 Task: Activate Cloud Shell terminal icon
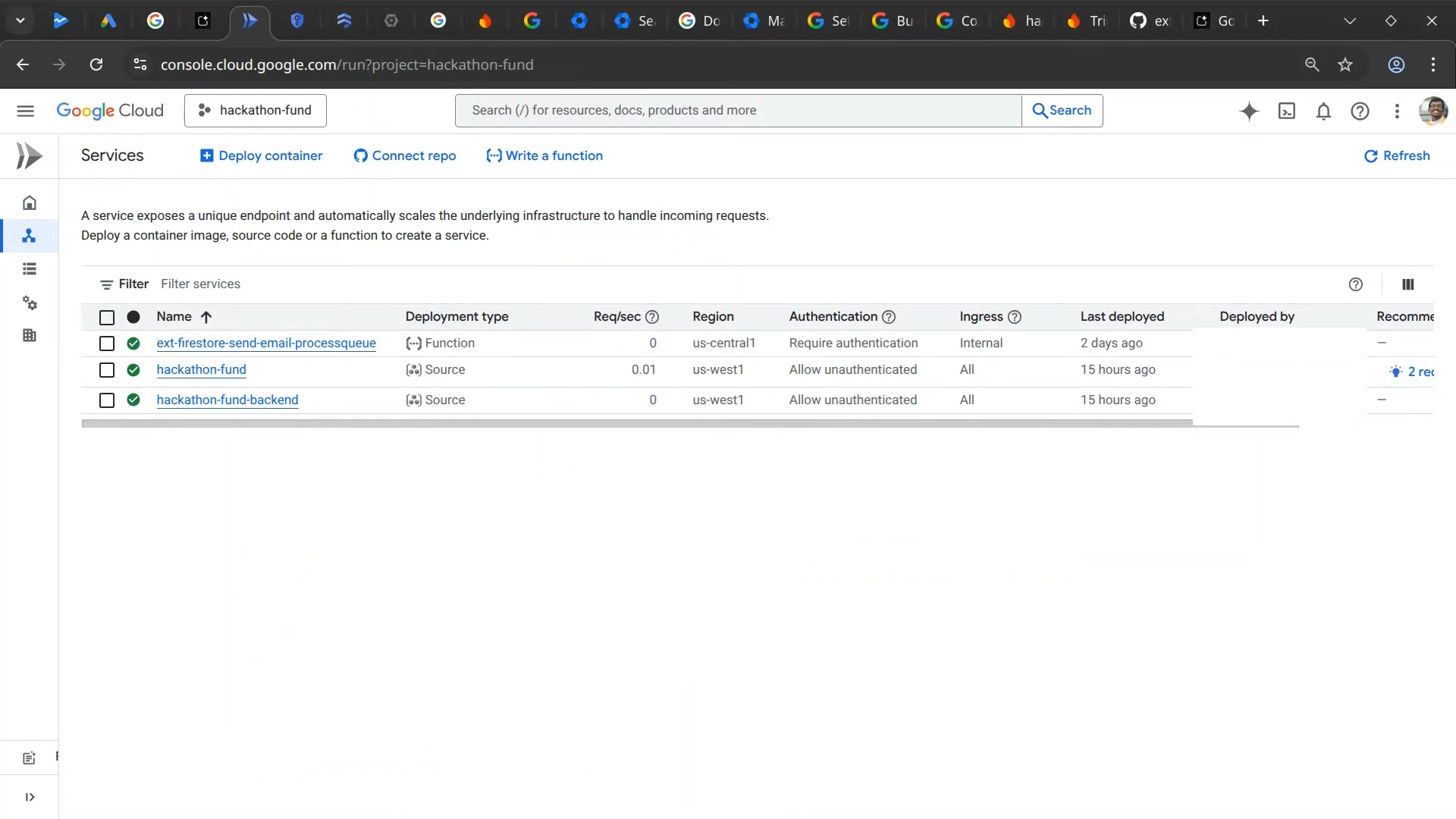tap(1287, 111)
